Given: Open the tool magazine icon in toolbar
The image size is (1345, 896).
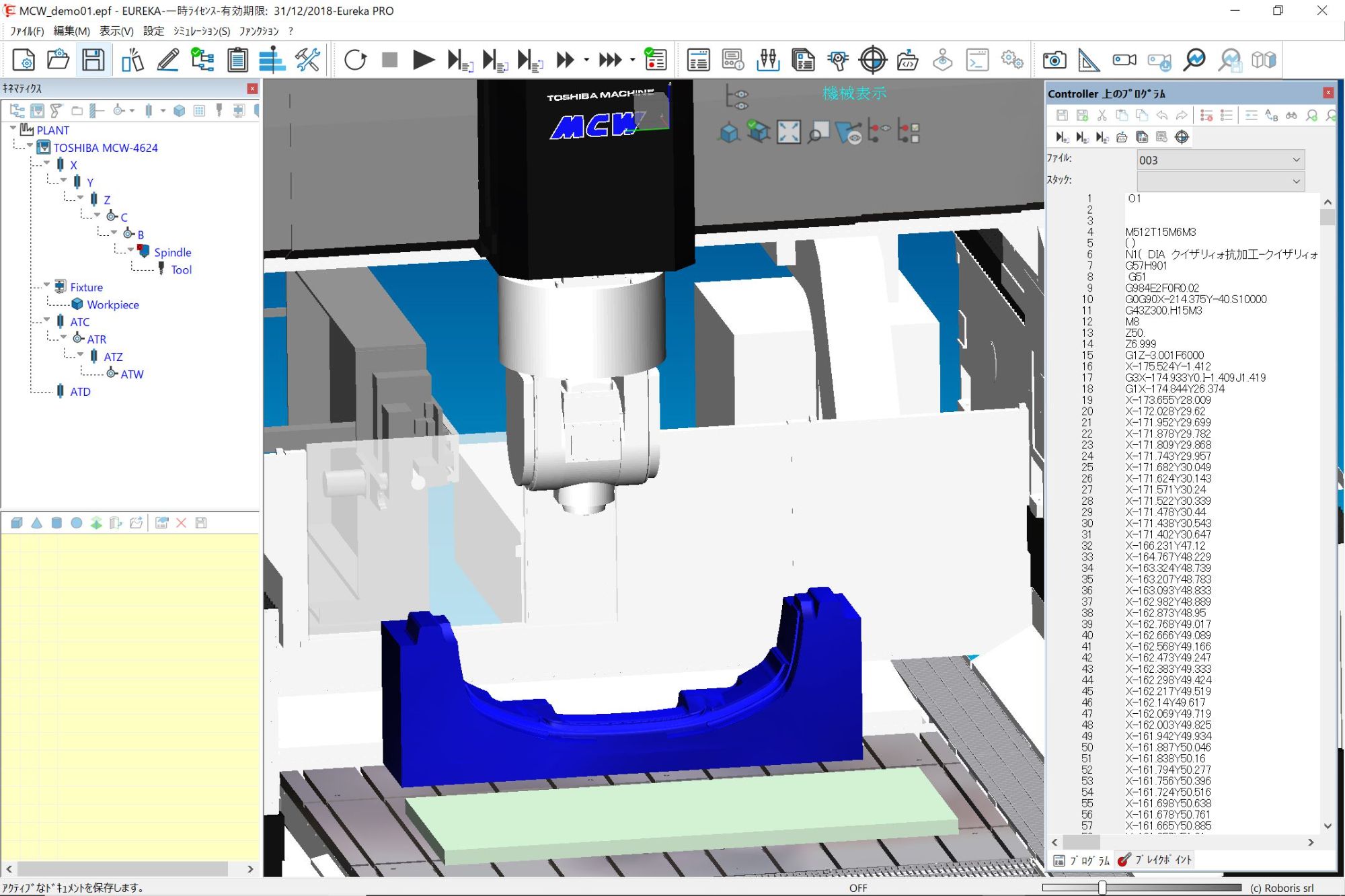Looking at the screenshot, I should click(x=768, y=60).
